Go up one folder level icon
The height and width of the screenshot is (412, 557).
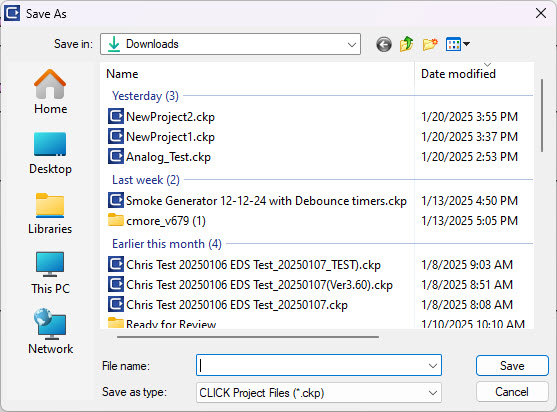point(407,44)
